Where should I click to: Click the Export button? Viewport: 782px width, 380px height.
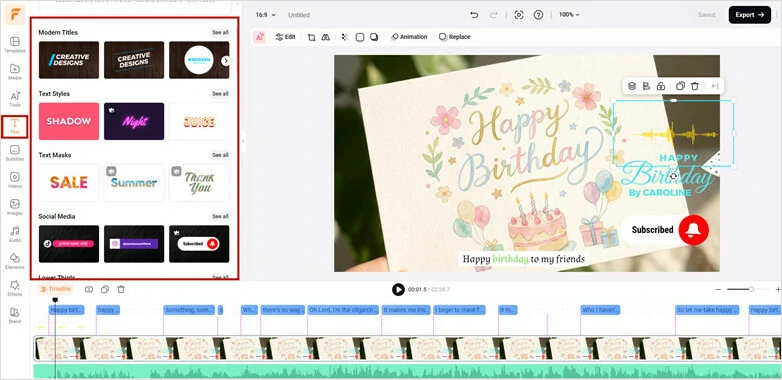[750, 15]
